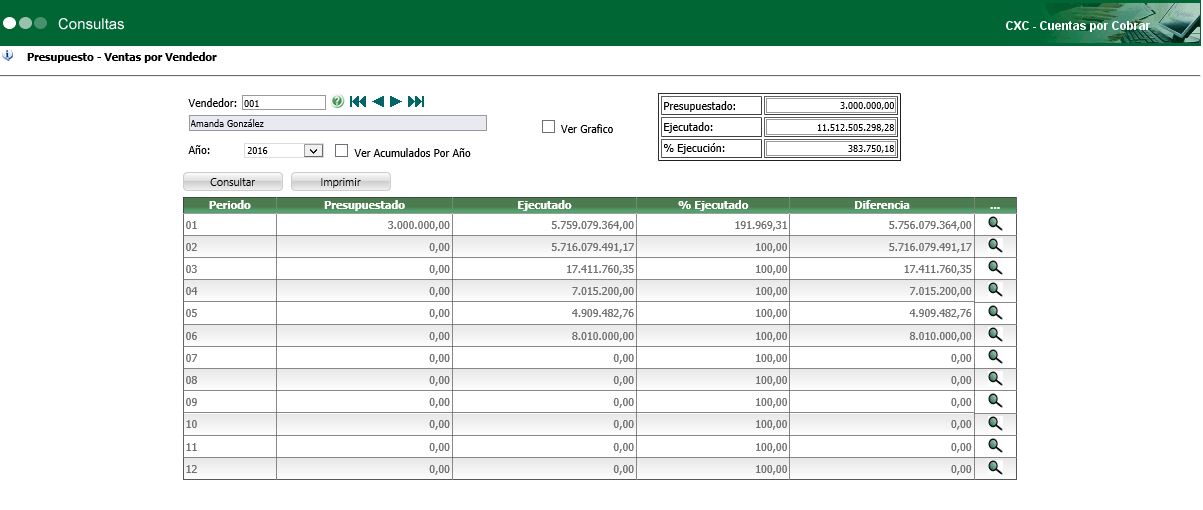This screenshot has width=1203, height=510.
Task: Click the Presupuestado column header
Action: coord(364,205)
